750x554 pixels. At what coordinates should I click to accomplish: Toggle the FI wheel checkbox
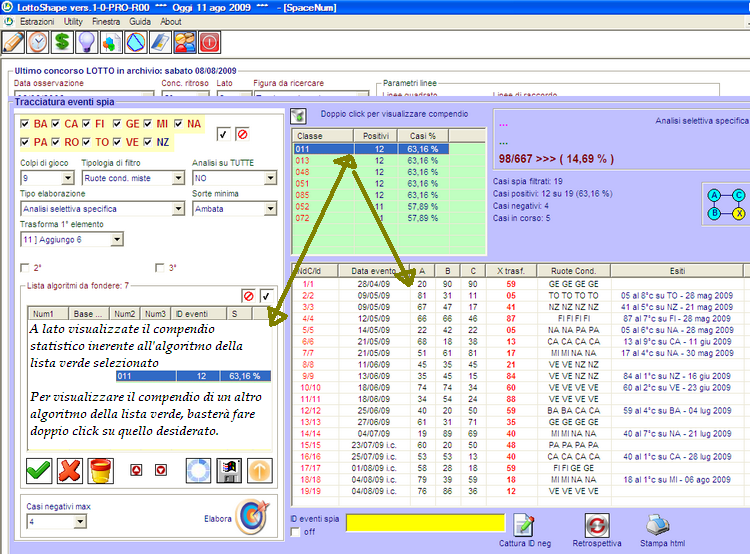[x=86, y=124]
